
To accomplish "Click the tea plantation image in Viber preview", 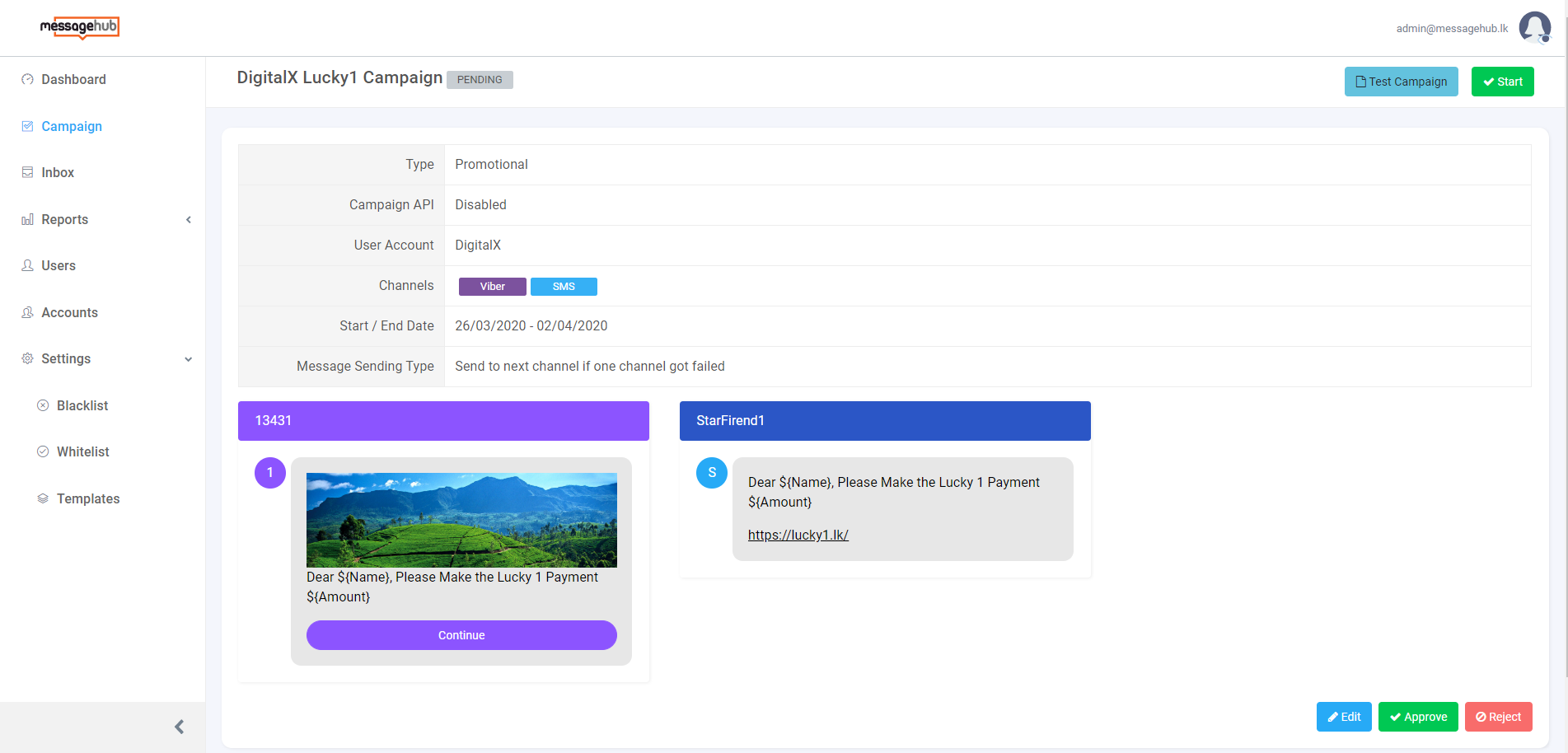I will click(x=461, y=520).
